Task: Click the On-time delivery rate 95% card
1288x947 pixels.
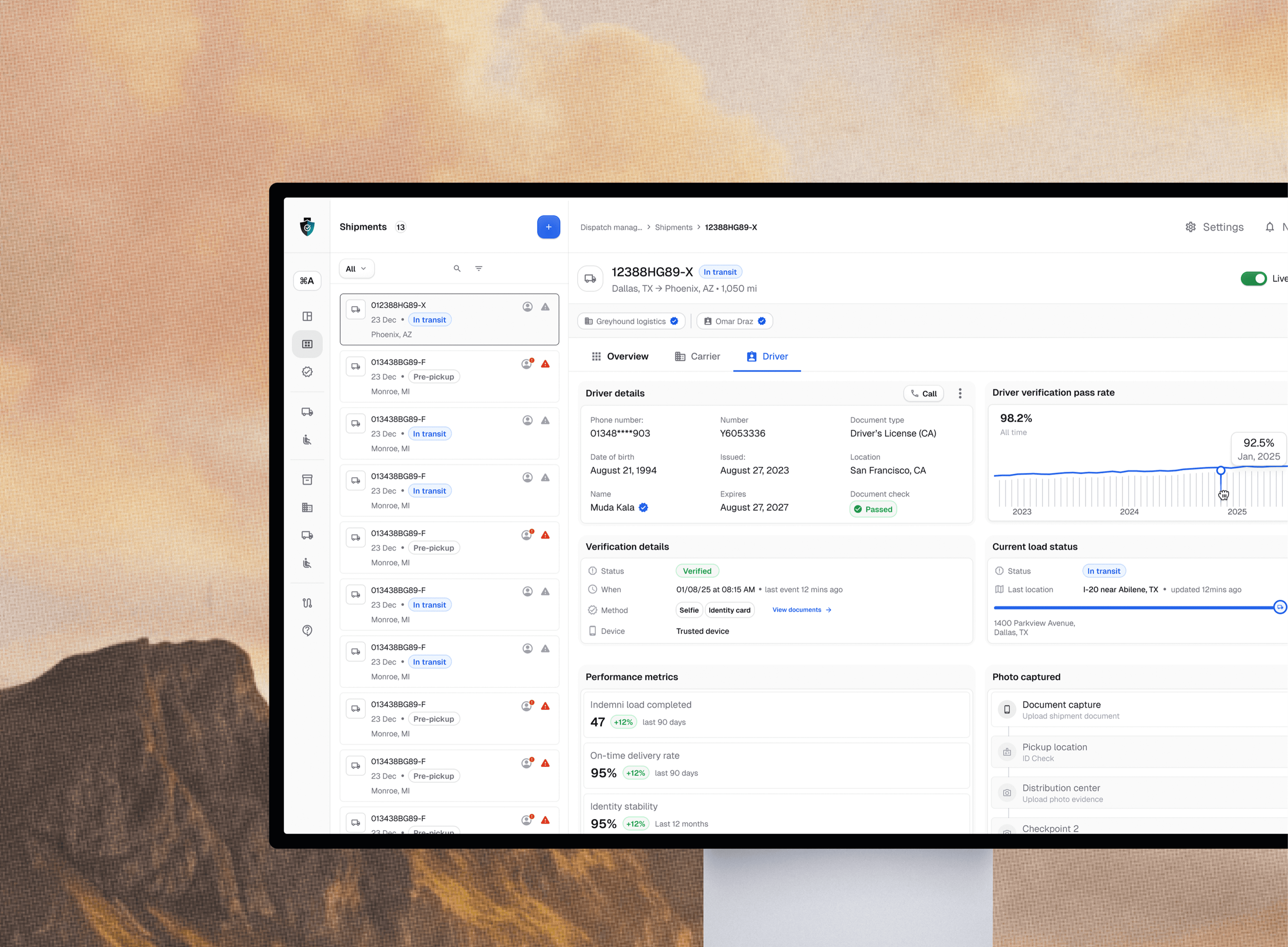Action: [x=776, y=765]
